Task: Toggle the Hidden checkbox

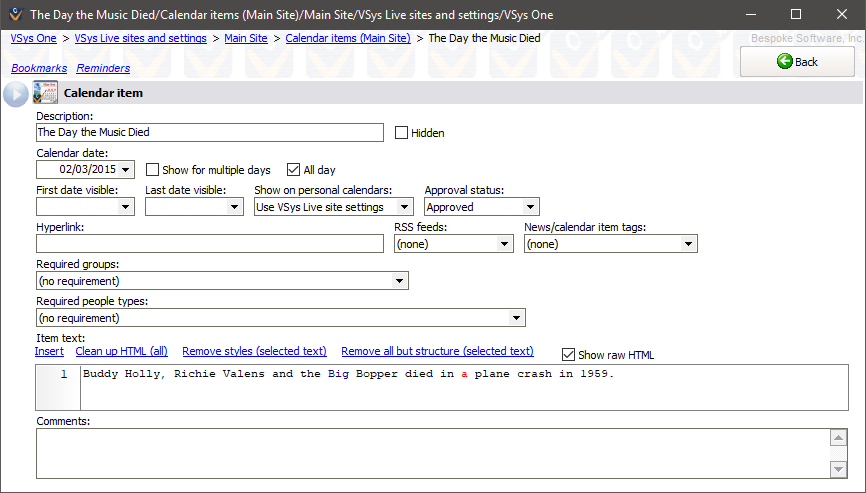Action: (x=402, y=133)
